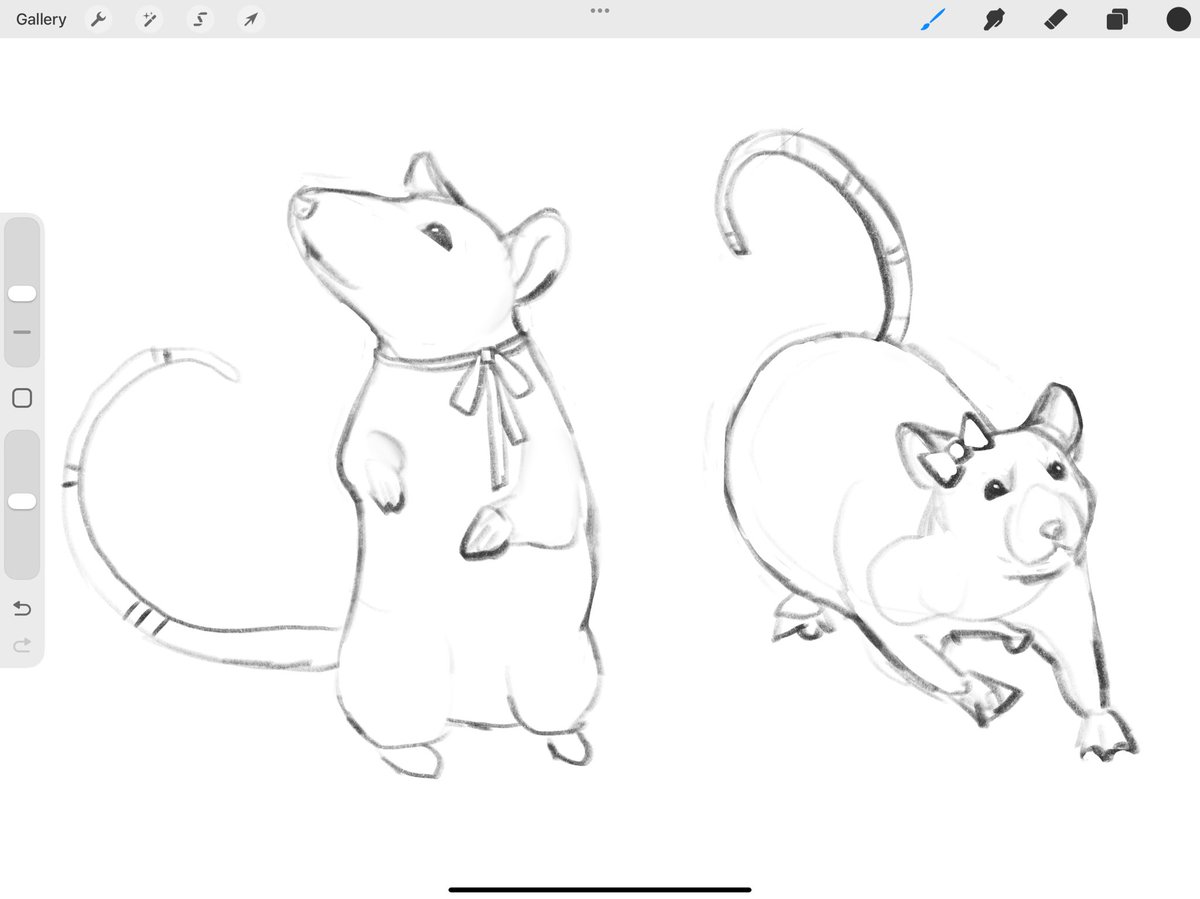
Task: Tap the three-dot multitasking menu at top
Action: (600, 11)
